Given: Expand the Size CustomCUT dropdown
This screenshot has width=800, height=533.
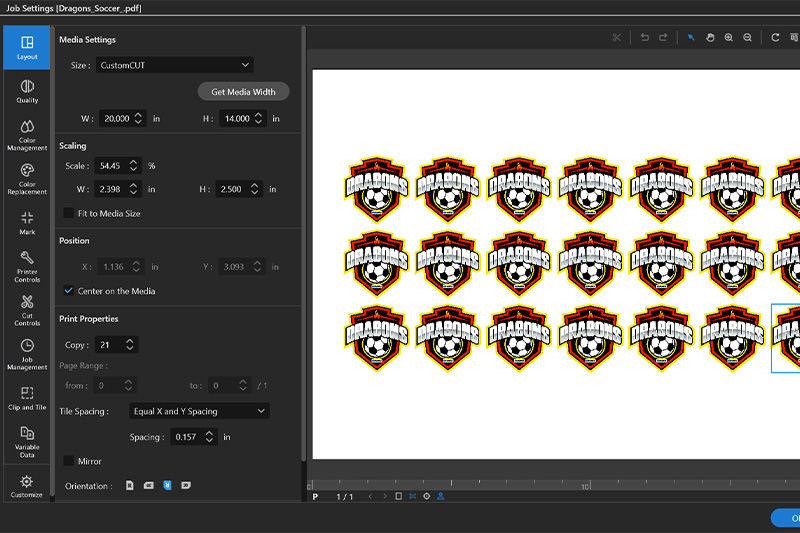Looking at the screenshot, I should (x=174, y=65).
